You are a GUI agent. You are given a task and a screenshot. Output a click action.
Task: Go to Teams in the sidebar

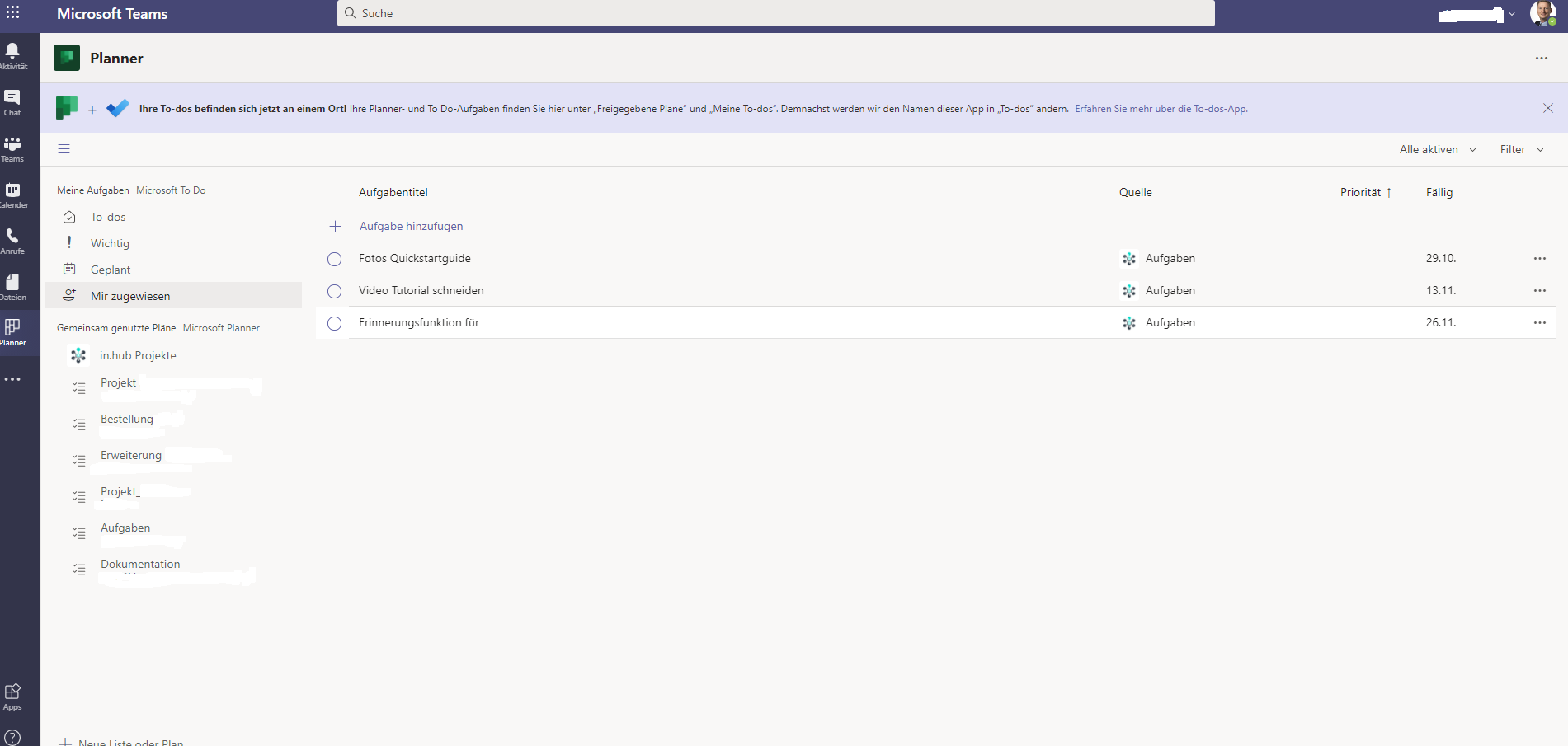coord(12,148)
